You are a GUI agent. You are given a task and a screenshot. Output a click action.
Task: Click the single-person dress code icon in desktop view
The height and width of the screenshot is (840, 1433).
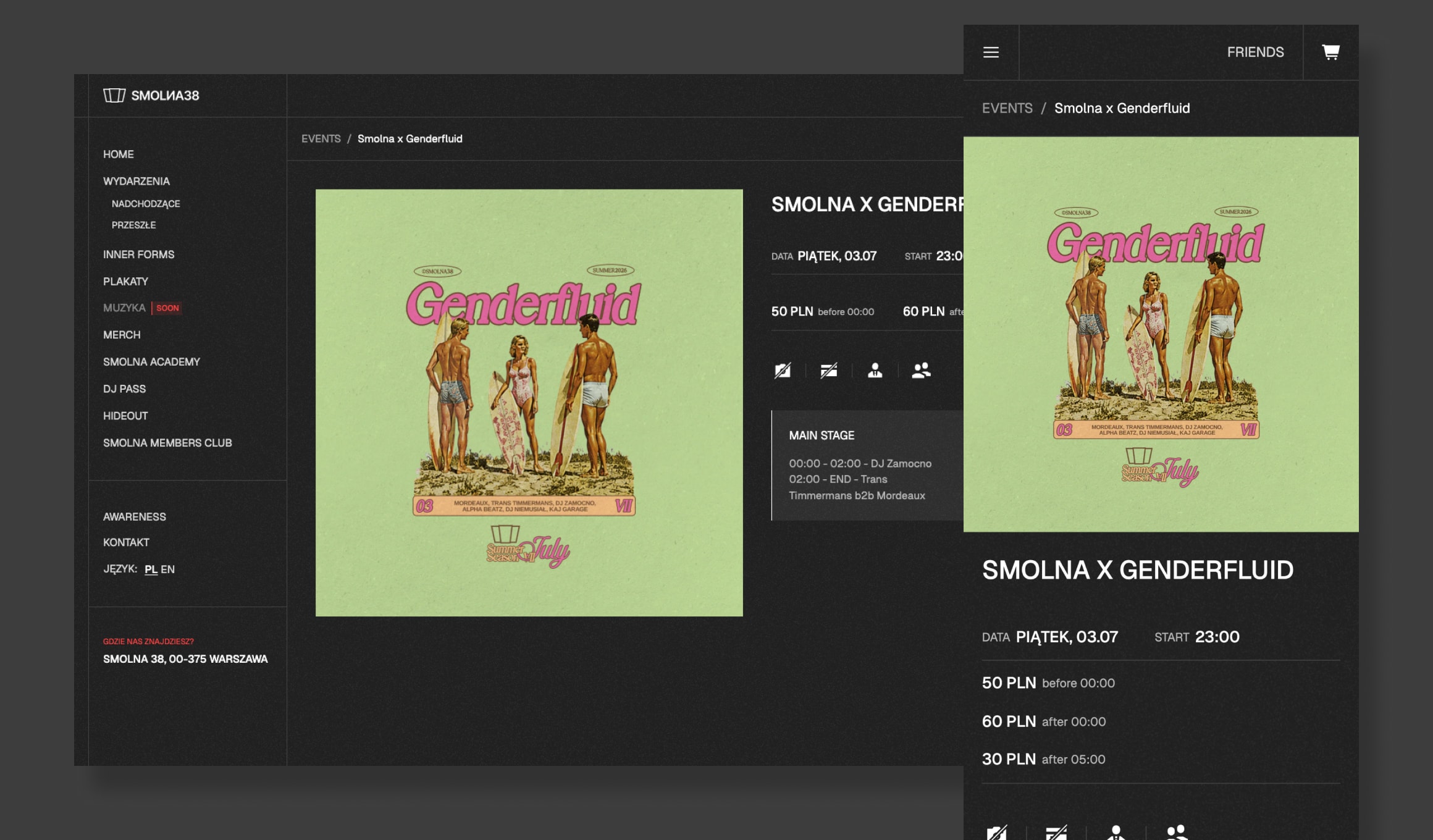tap(875, 370)
